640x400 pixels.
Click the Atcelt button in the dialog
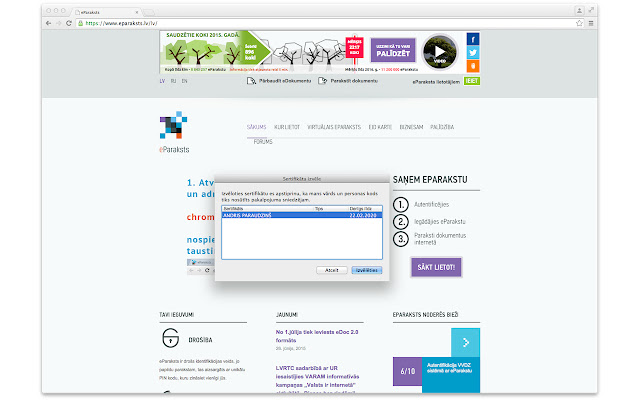click(x=331, y=270)
